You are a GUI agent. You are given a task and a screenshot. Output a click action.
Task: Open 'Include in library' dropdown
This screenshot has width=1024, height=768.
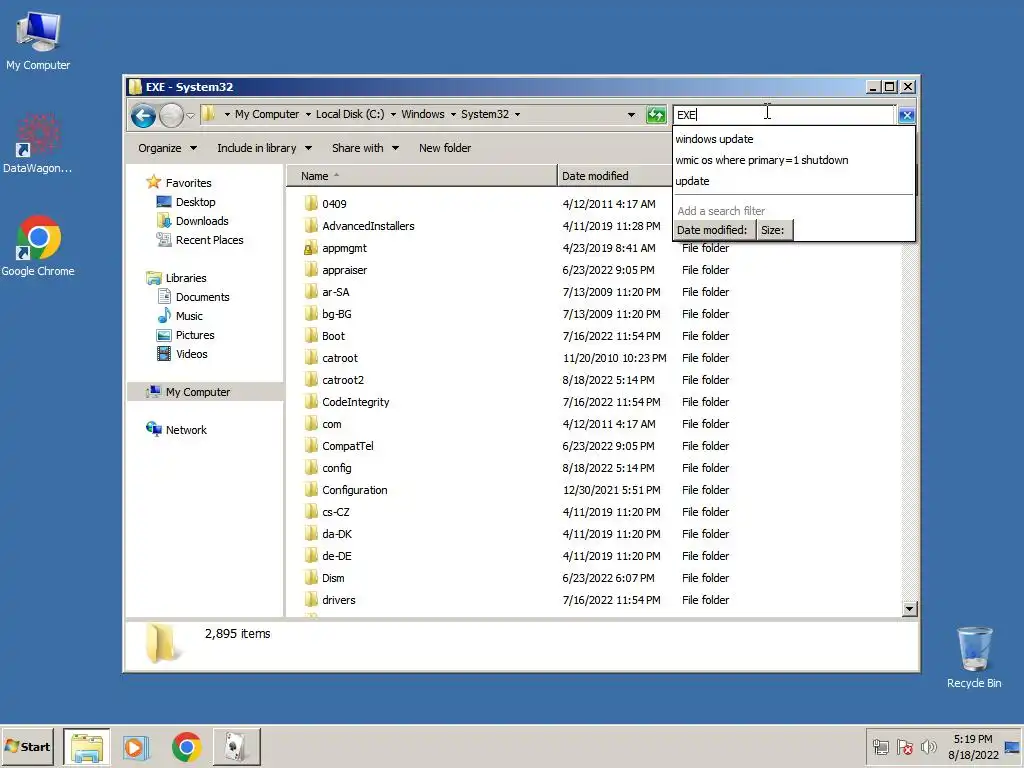click(x=264, y=148)
